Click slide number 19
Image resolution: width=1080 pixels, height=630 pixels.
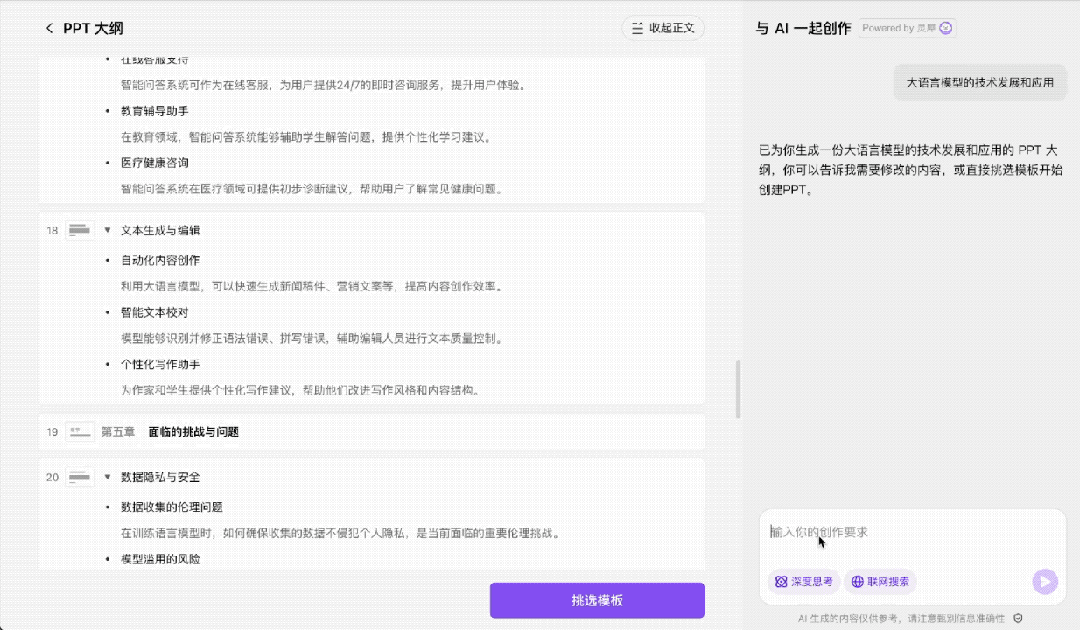point(52,432)
